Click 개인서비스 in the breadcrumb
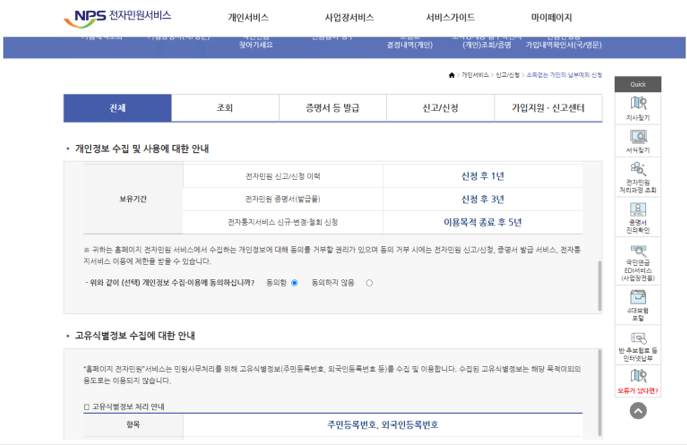687x445 pixels. [475, 75]
